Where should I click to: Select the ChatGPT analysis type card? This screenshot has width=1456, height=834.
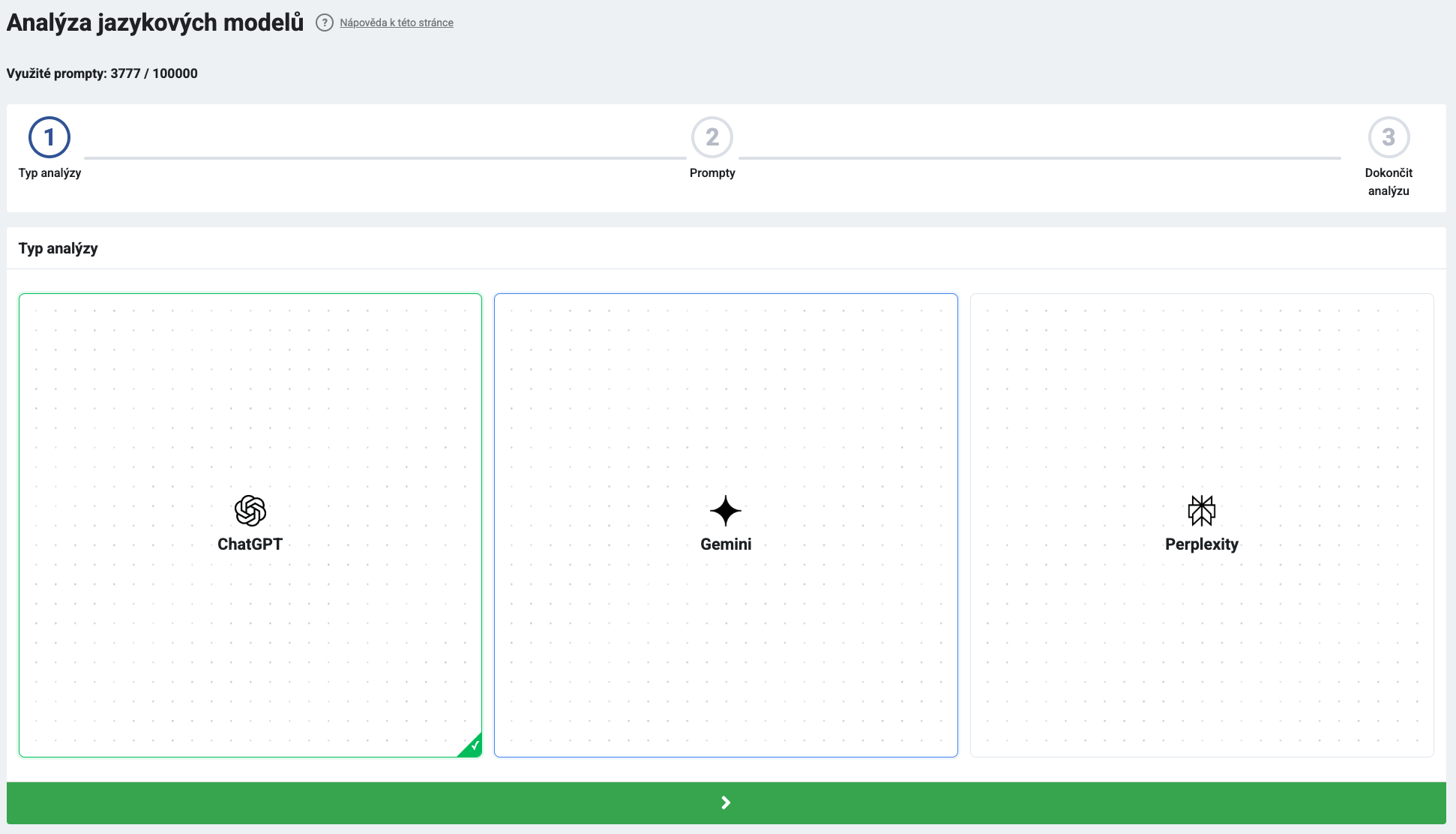click(250, 525)
